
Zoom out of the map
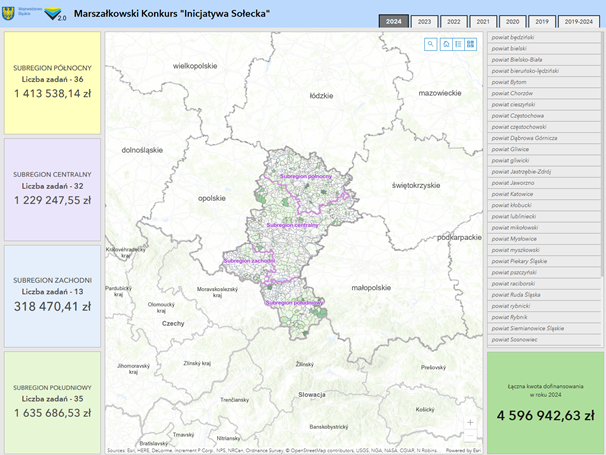pos(470,436)
